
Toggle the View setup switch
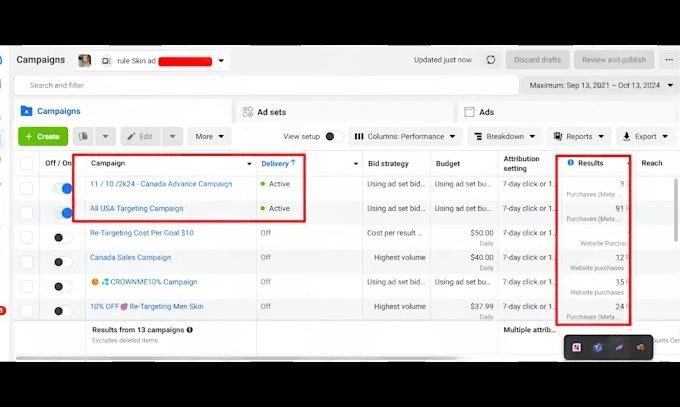point(332,137)
